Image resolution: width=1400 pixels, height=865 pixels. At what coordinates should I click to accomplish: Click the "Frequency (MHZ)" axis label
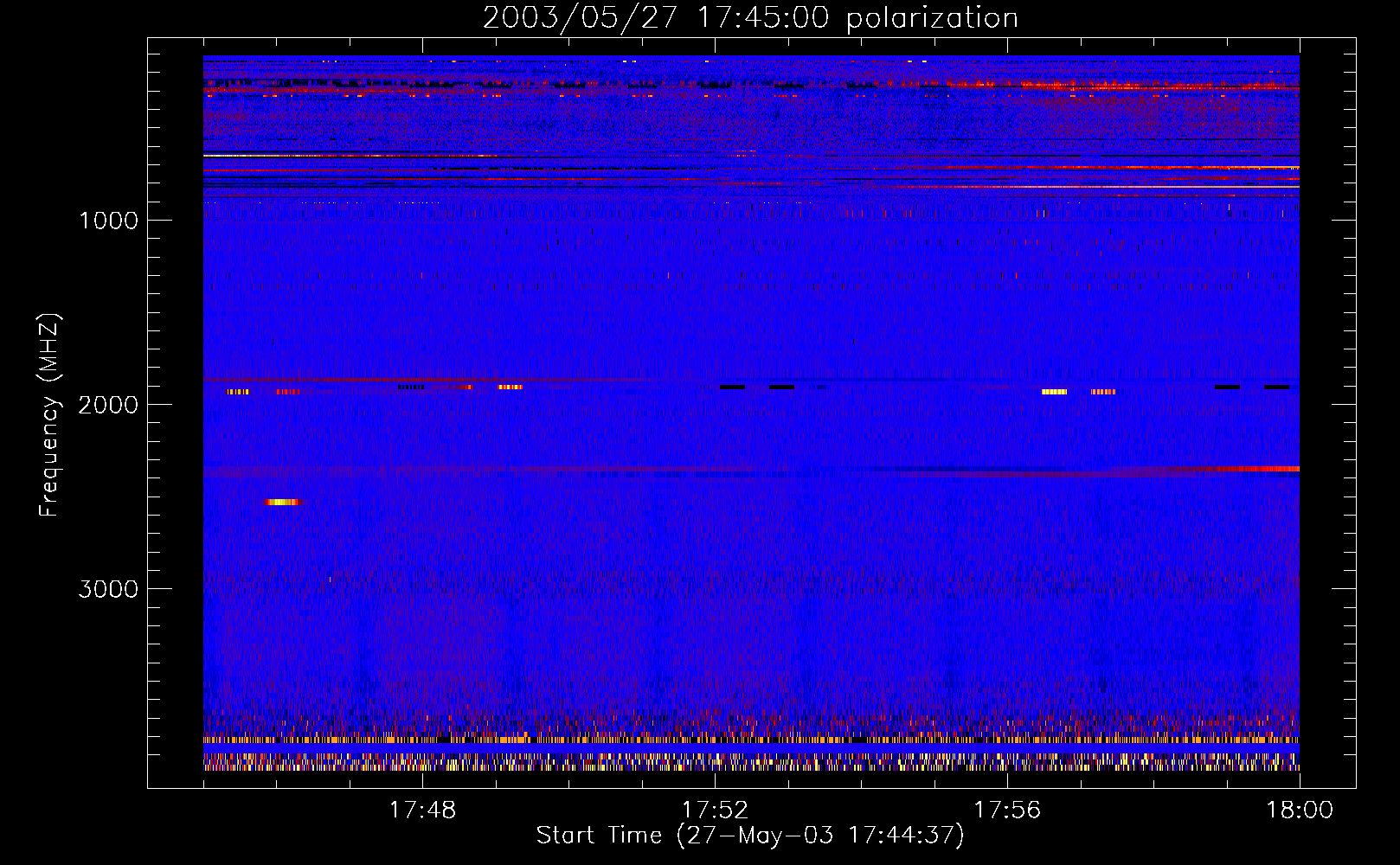tap(49, 414)
